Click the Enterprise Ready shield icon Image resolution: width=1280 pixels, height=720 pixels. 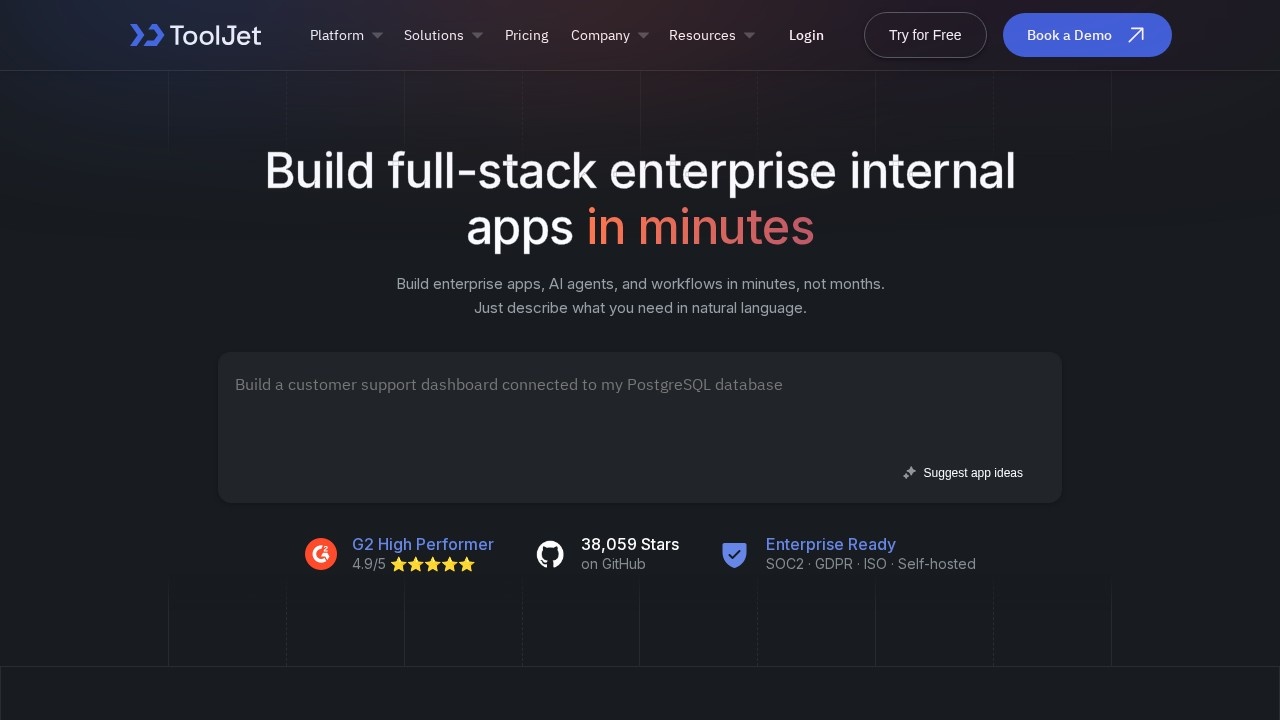coord(735,554)
